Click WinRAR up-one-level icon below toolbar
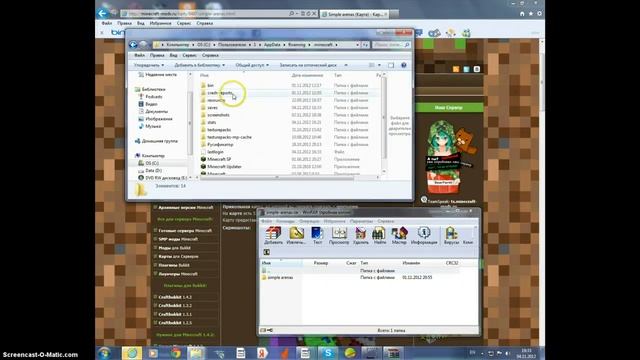This screenshot has height=360, width=640. click(267, 252)
